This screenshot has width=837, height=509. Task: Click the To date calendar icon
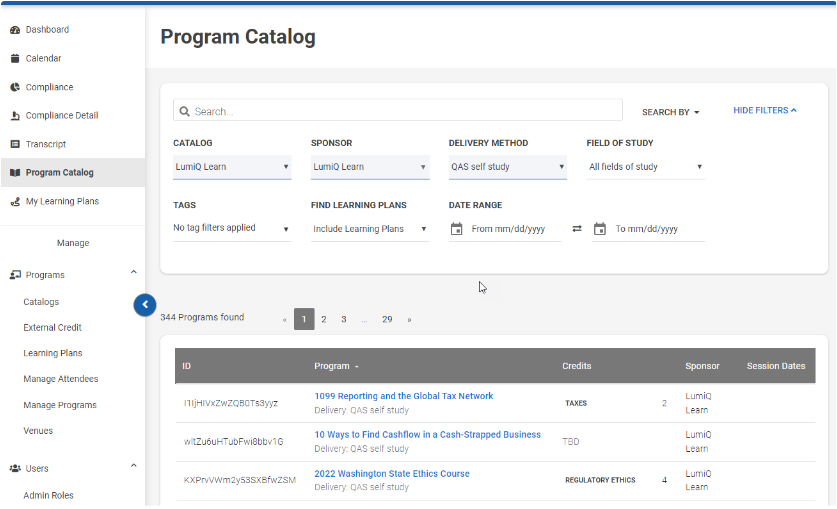pos(600,229)
